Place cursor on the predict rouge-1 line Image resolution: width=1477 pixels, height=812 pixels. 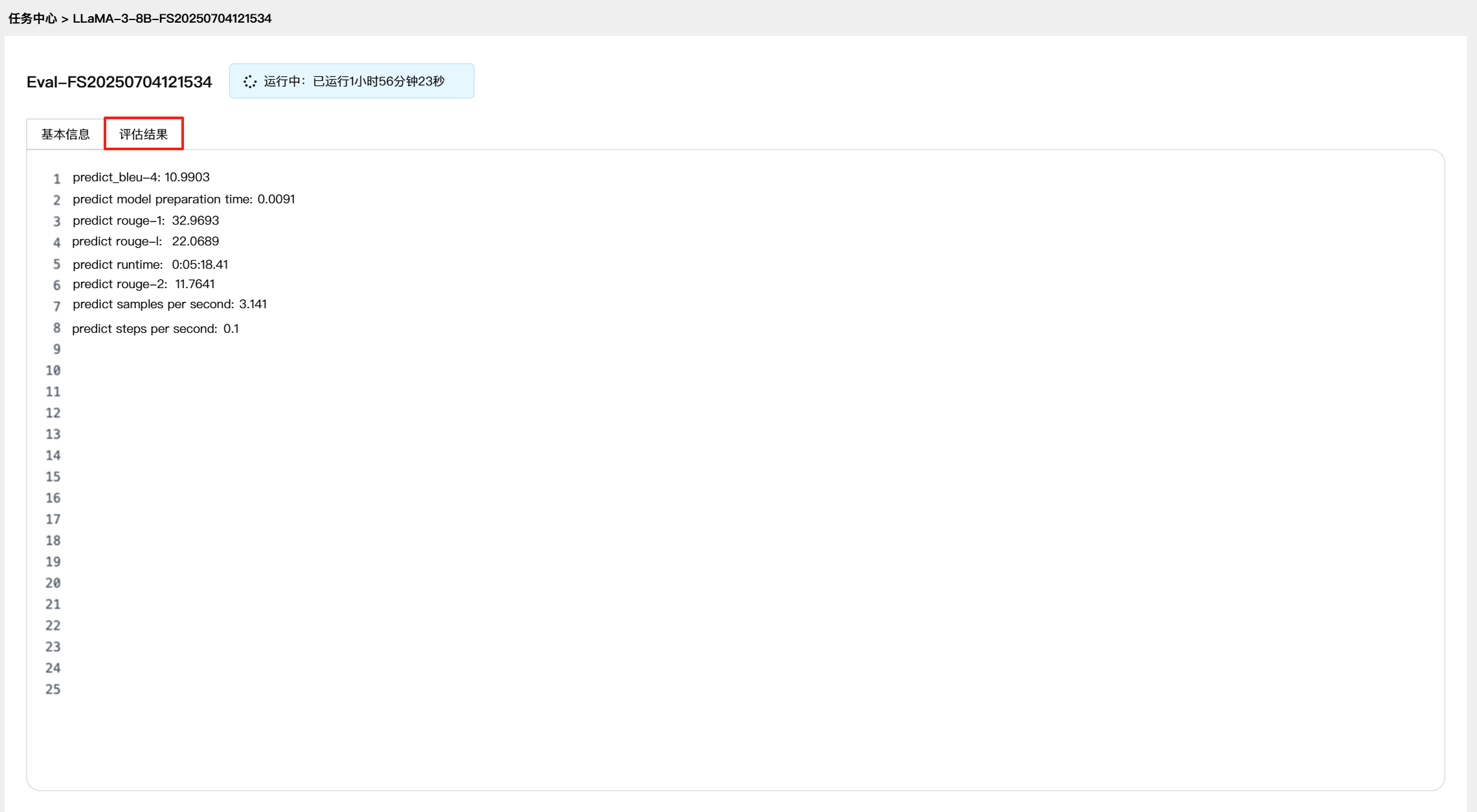click(x=146, y=221)
